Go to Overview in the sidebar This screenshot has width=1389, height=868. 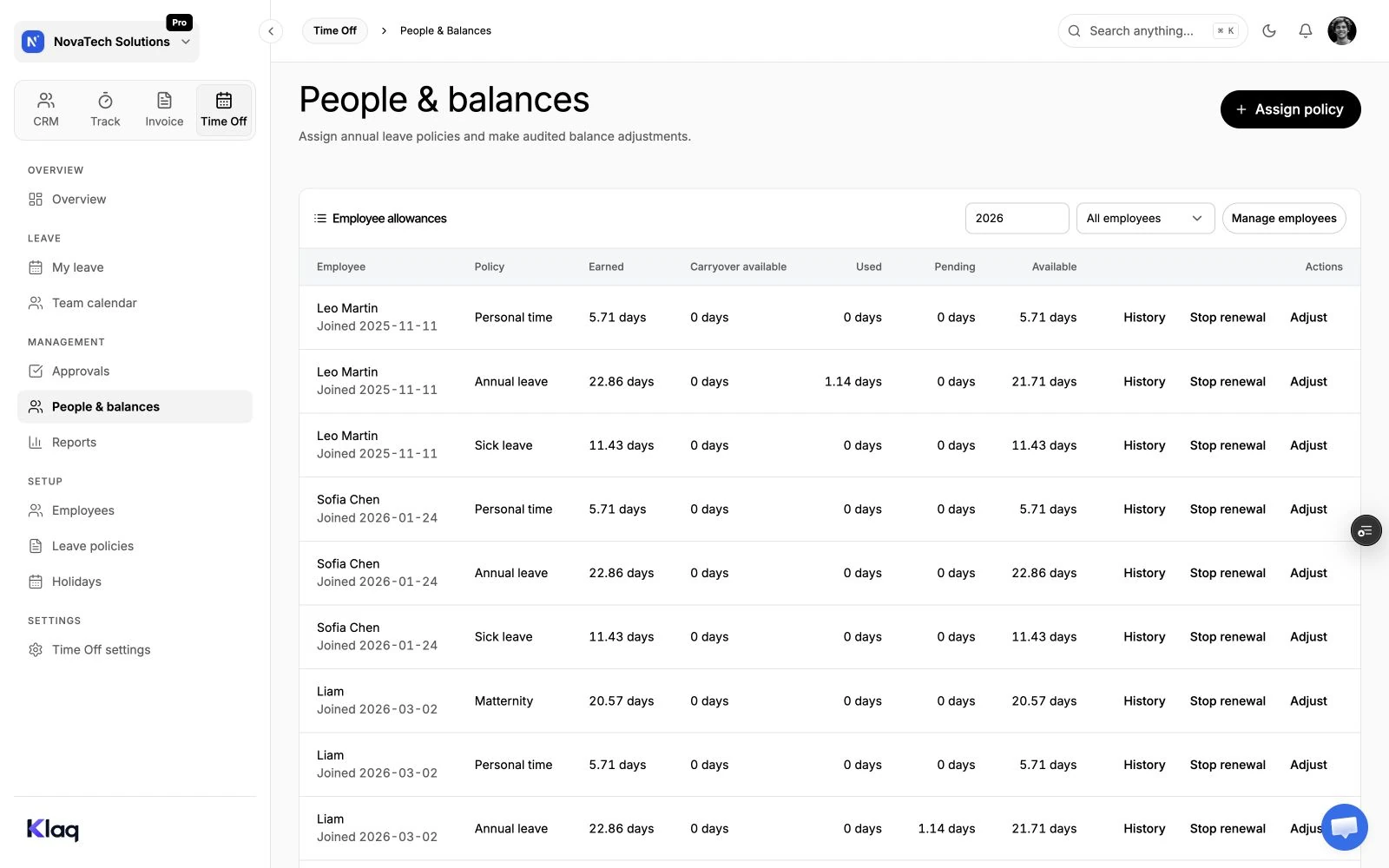point(135,200)
